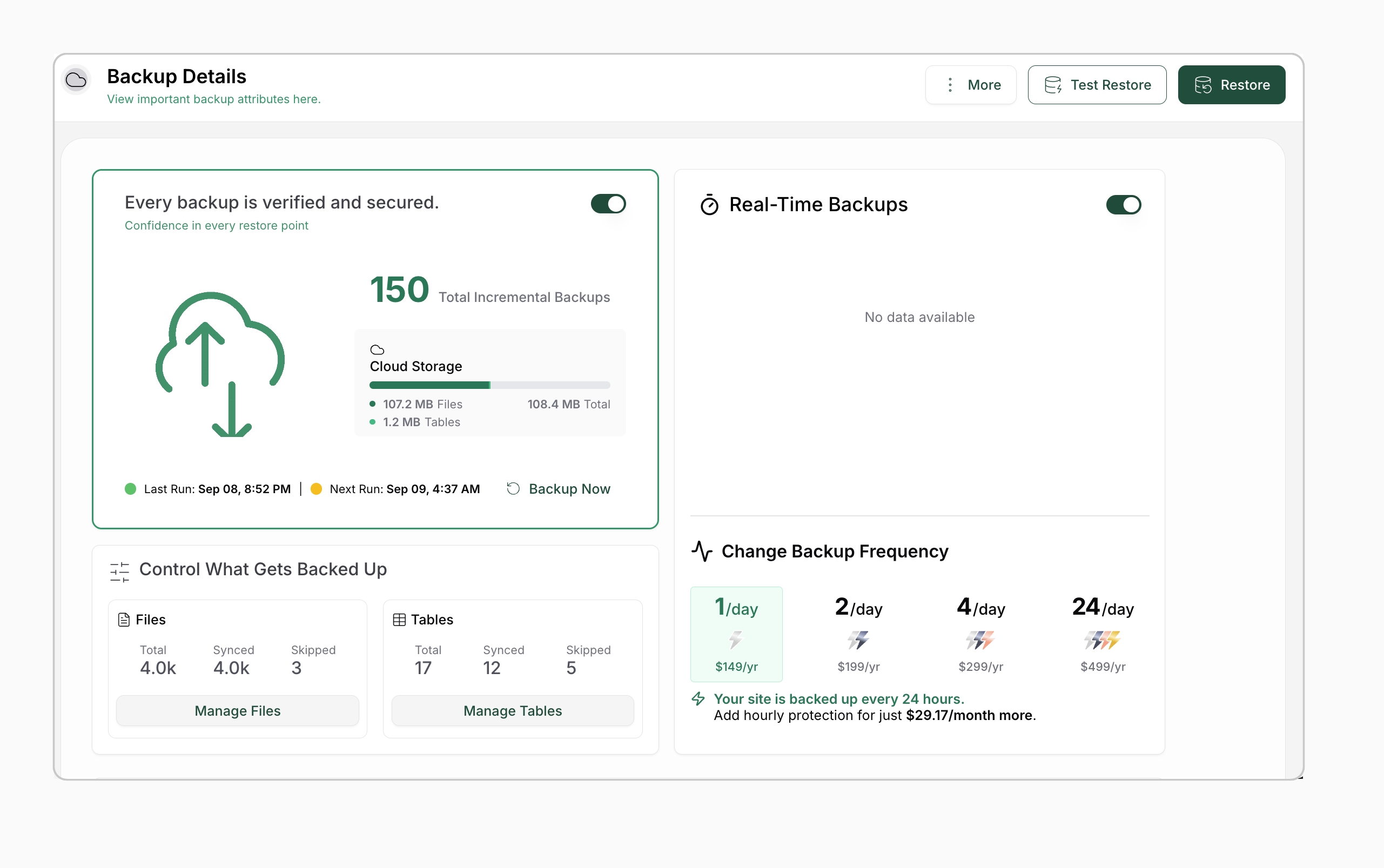
Task: Click the small cloud icon above Cloud Storage
Action: [x=377, y=349]
